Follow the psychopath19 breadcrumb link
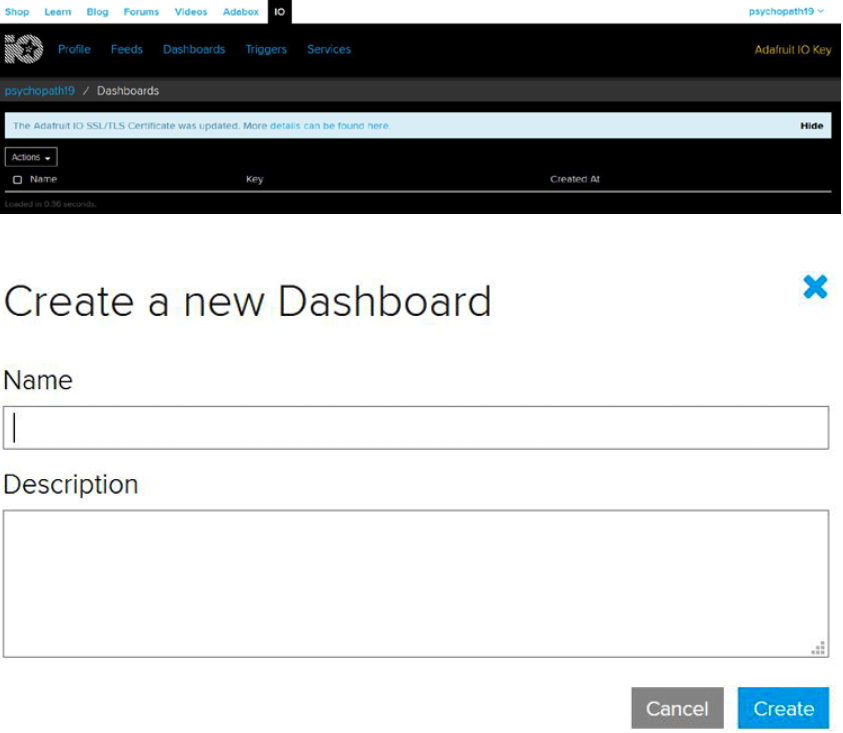Screen dimensions: 843x733 (x=40, y=91)
